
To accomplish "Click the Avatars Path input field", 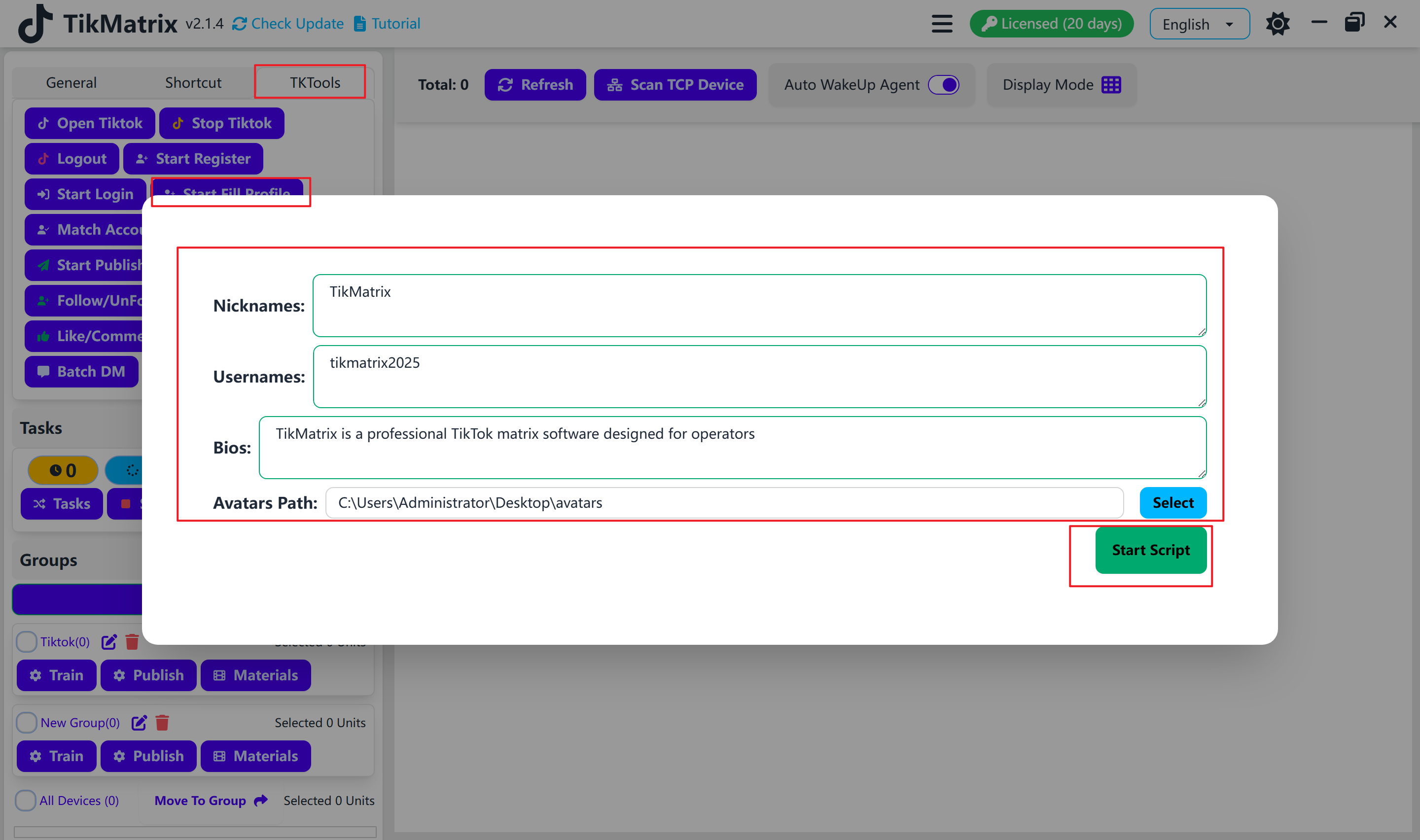I will [x=724, y=503].
